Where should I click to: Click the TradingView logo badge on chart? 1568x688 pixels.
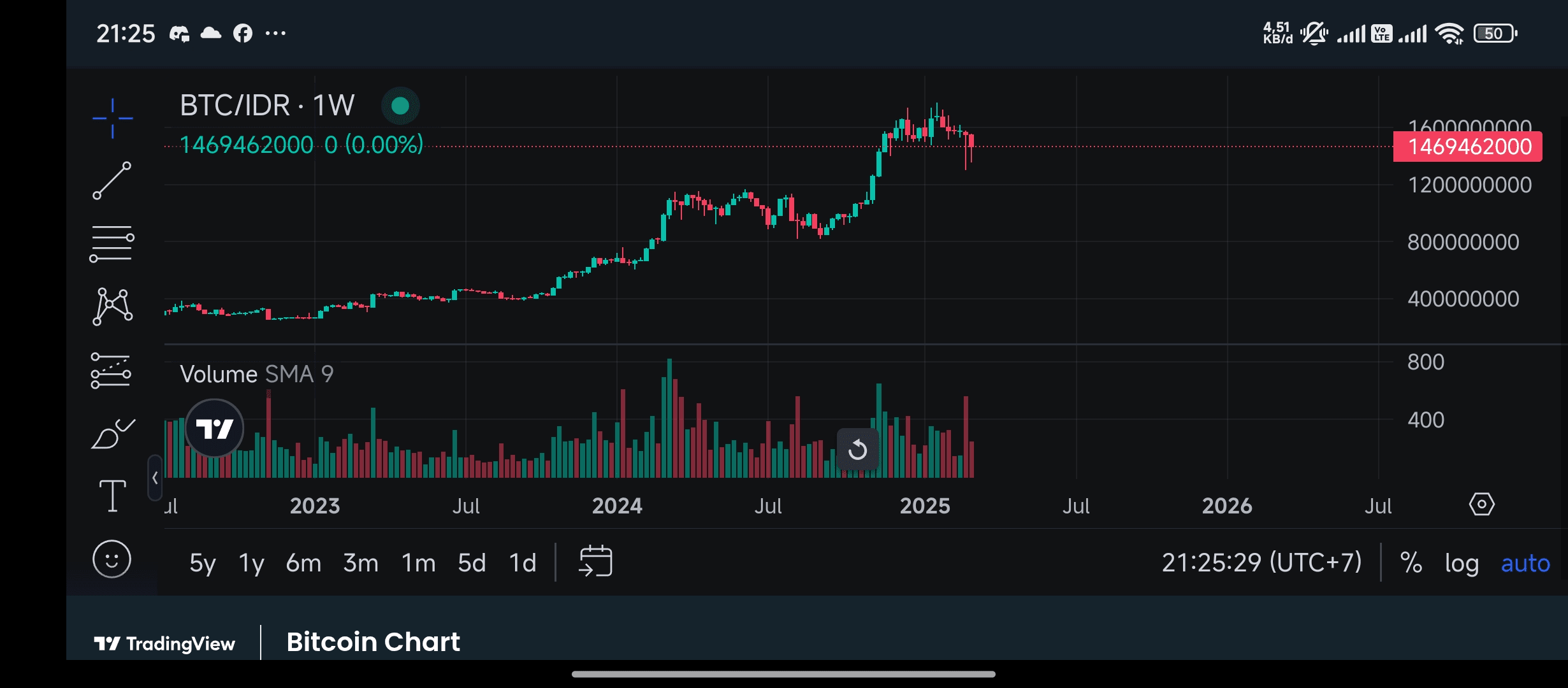pyautogui.click(x=214, y=429)
